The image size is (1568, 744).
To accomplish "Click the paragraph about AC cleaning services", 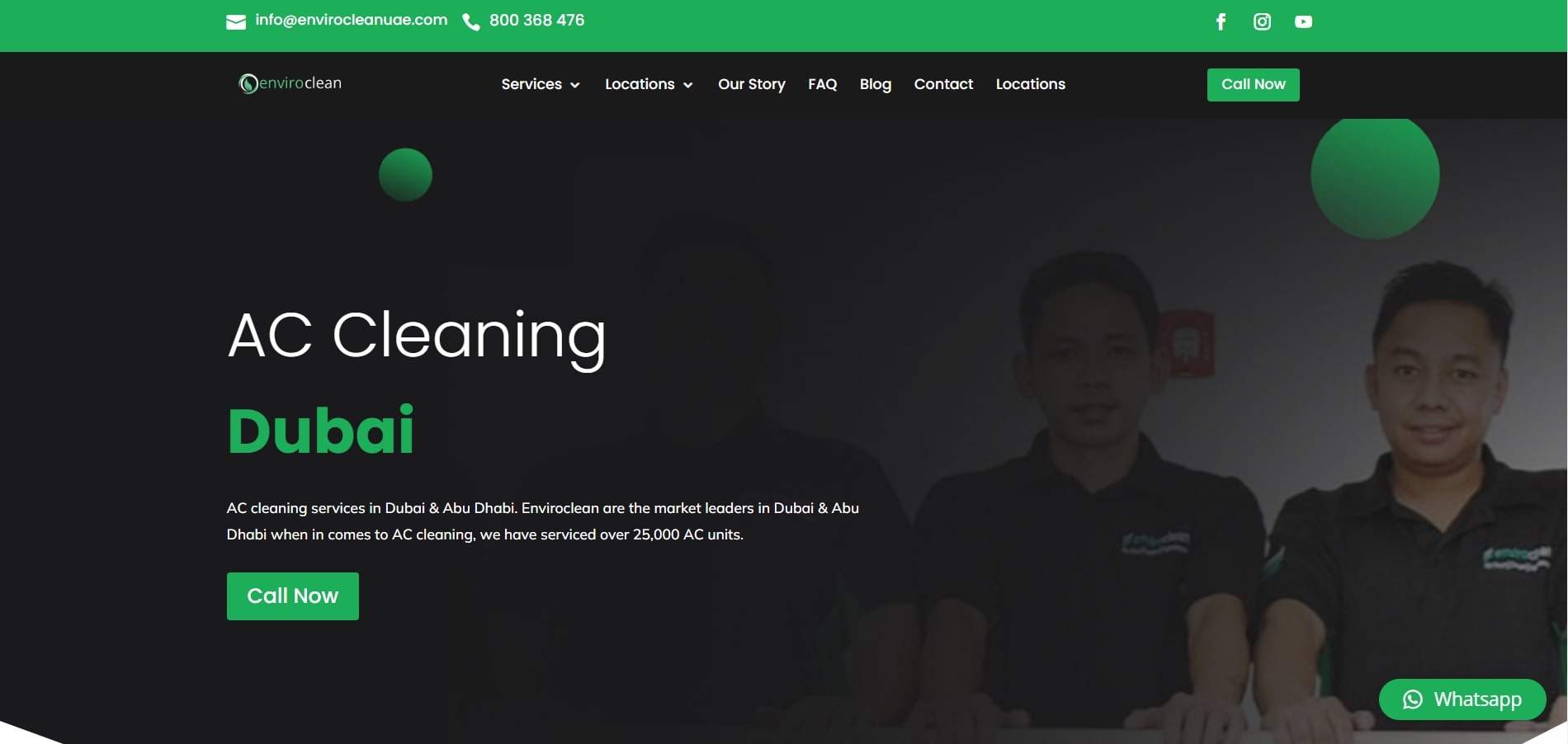I will point(543,521).
